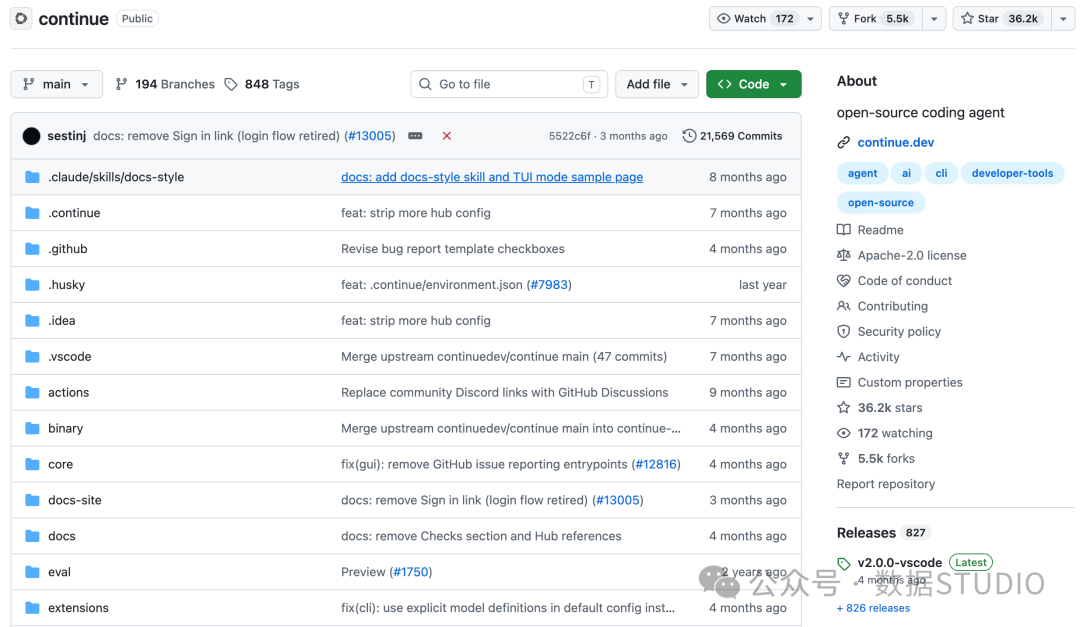Focus the Go to file search field
Viewport: 1080px width, 627px height.
pyautogui.click(x=509, y=84)
